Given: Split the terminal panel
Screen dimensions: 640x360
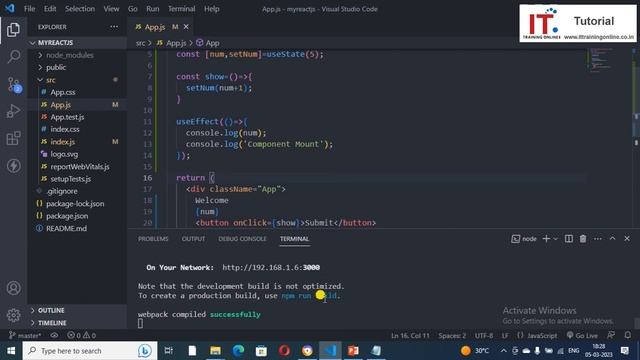Looking at the screenshot, I should pos(569,239).
